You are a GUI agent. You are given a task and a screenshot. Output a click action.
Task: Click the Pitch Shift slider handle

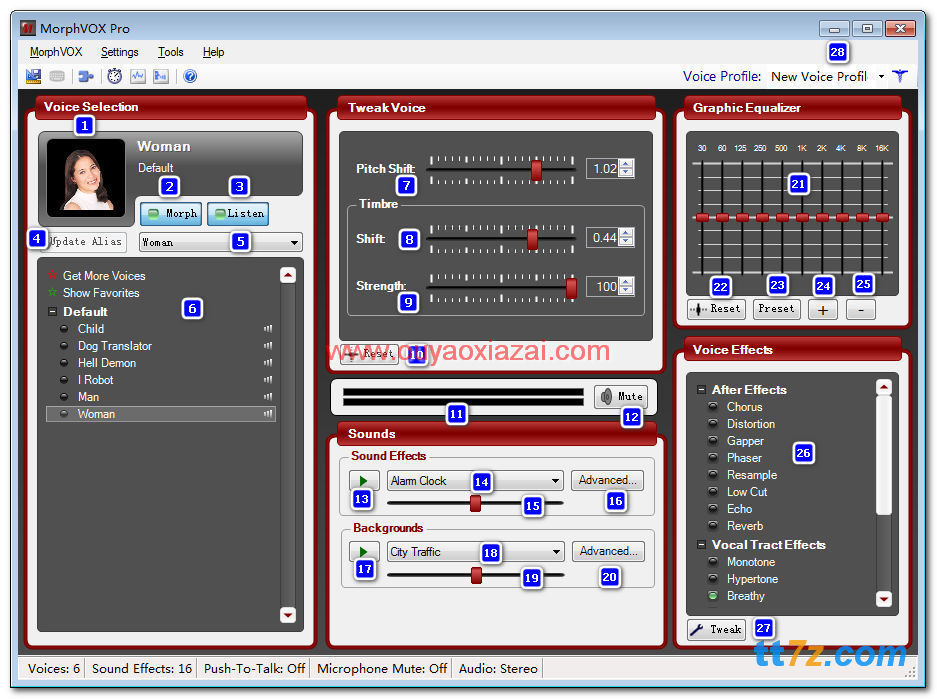point(536,170)
